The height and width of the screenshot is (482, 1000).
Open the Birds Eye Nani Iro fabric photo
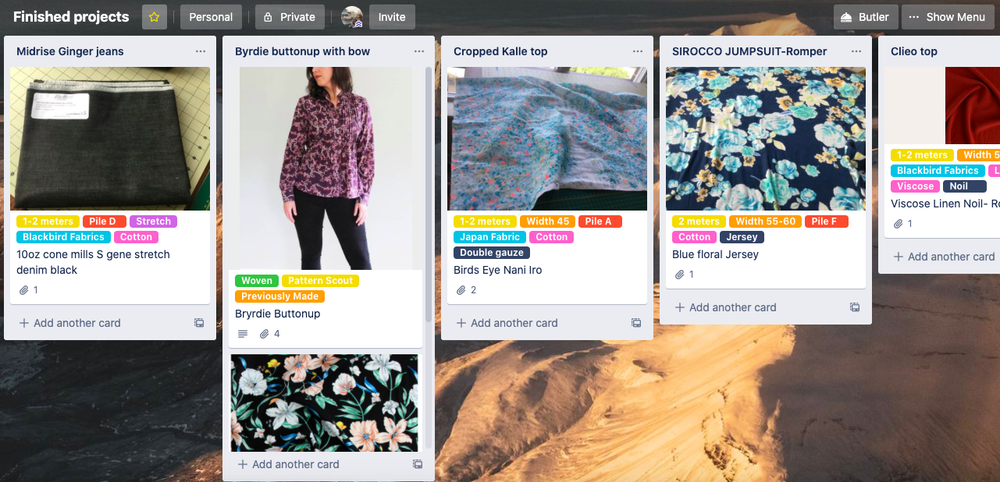click(547, 139)
